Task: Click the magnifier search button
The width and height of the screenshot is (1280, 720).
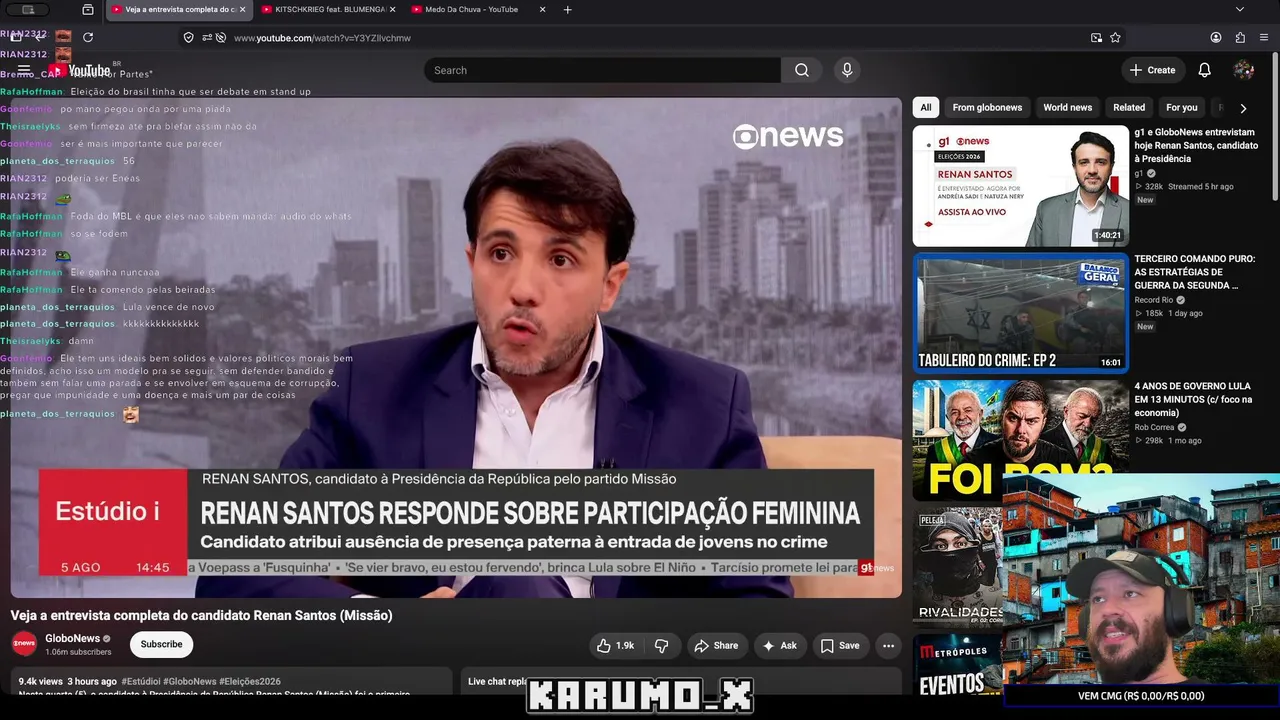Action: (802, 70)
